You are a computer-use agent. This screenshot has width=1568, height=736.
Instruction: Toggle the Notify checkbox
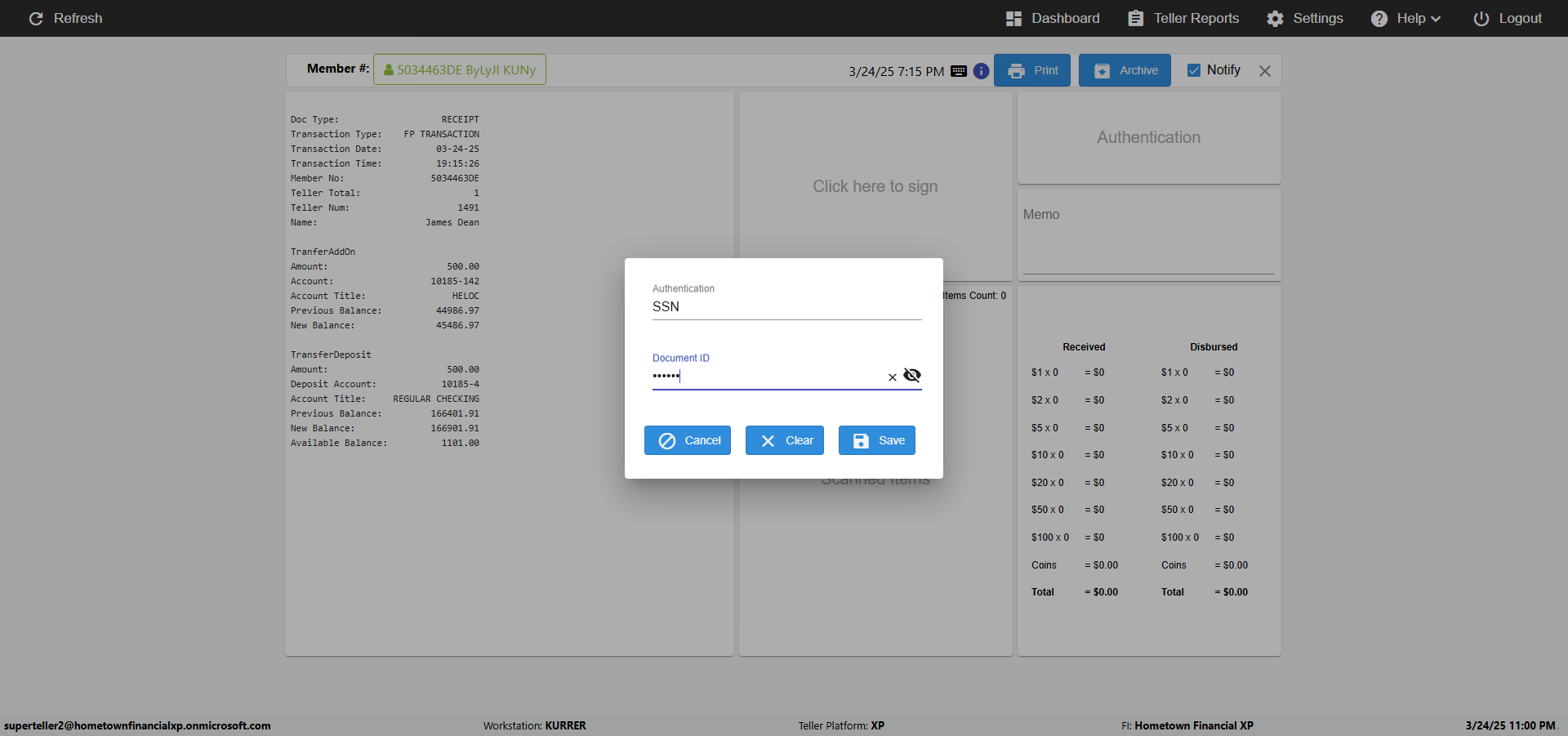pos(1194,70)
